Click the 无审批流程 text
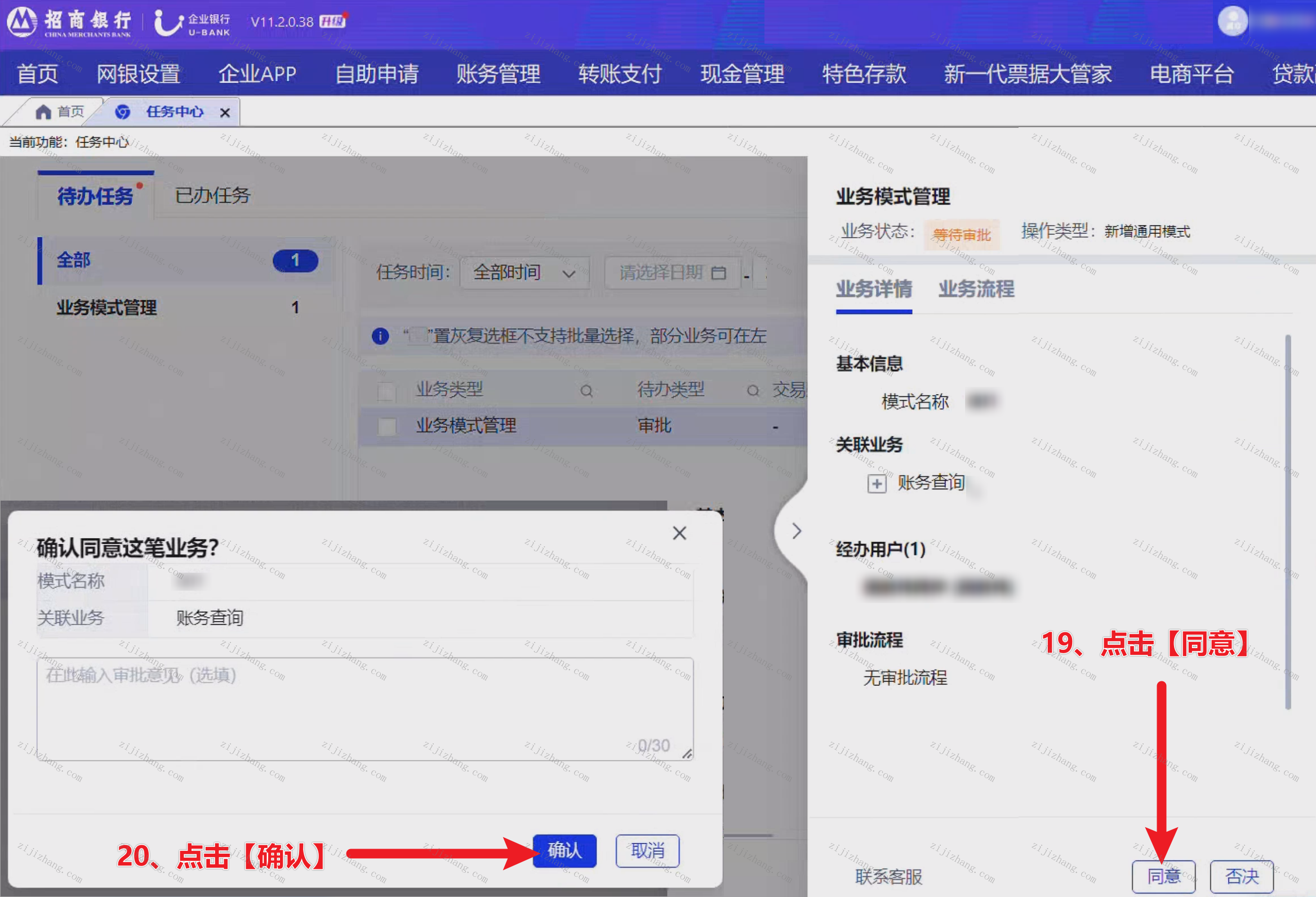The image size is (1316, 897). (x=905, y=677)
